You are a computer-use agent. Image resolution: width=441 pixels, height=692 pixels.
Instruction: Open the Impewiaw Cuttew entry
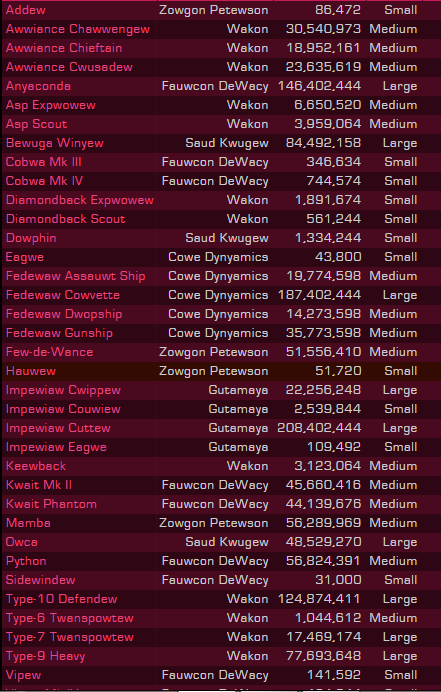point(58,428)
